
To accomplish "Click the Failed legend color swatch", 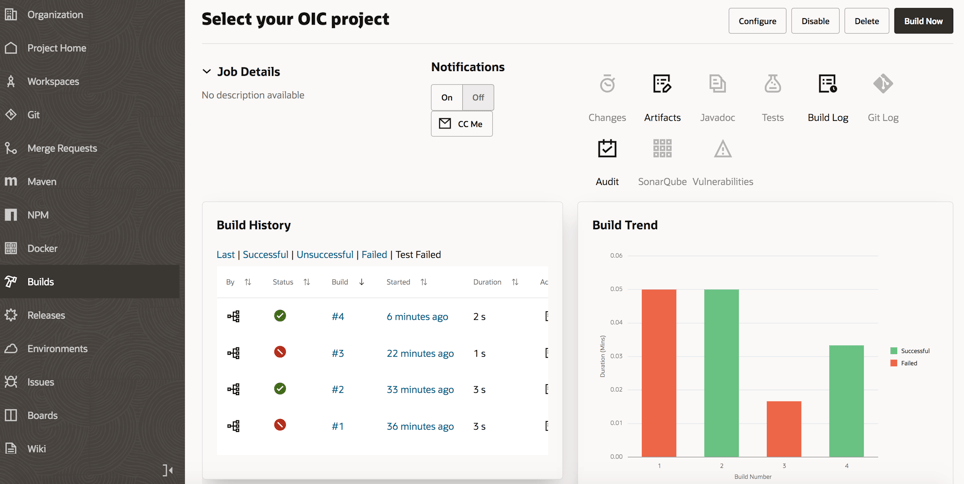I will (x=894, y=363).
